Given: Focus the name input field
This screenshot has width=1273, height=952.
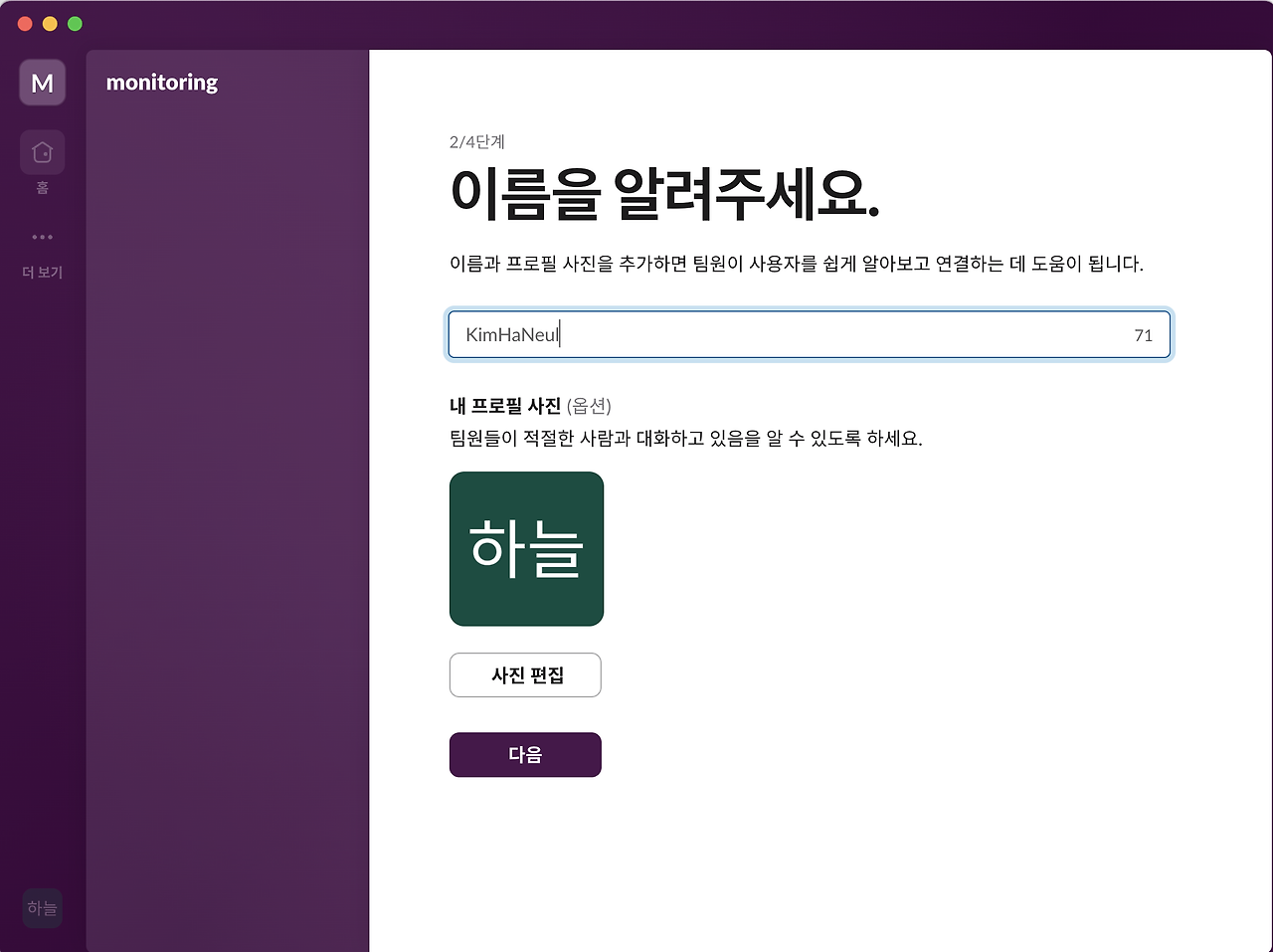Looking at the screenshot, I should (x=810, y=334).
